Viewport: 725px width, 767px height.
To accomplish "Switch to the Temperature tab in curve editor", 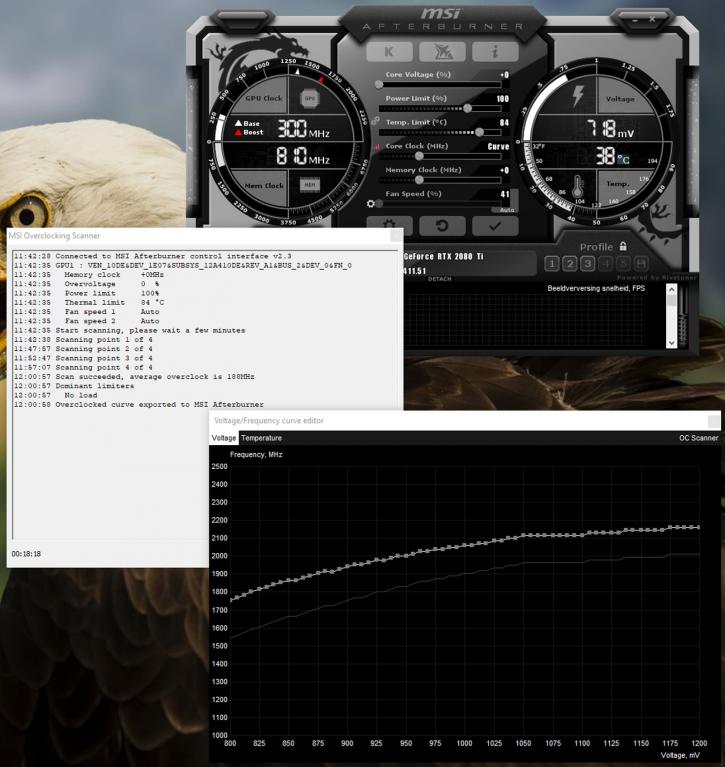I will click(261, 438).
